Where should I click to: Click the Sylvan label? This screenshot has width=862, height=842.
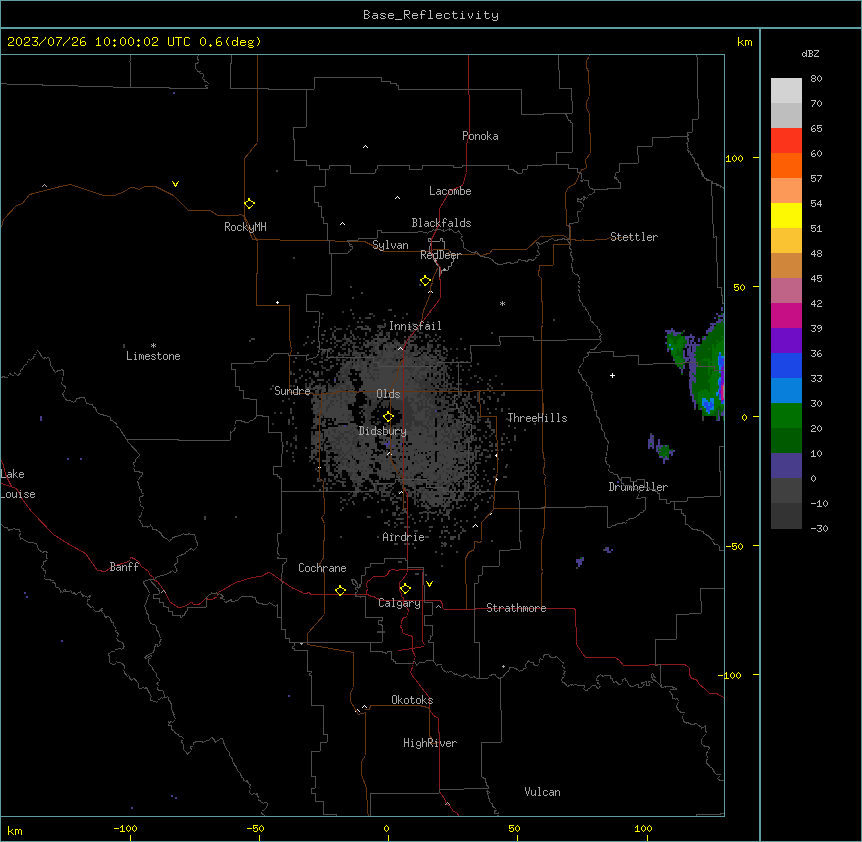(x=390, y=245)
